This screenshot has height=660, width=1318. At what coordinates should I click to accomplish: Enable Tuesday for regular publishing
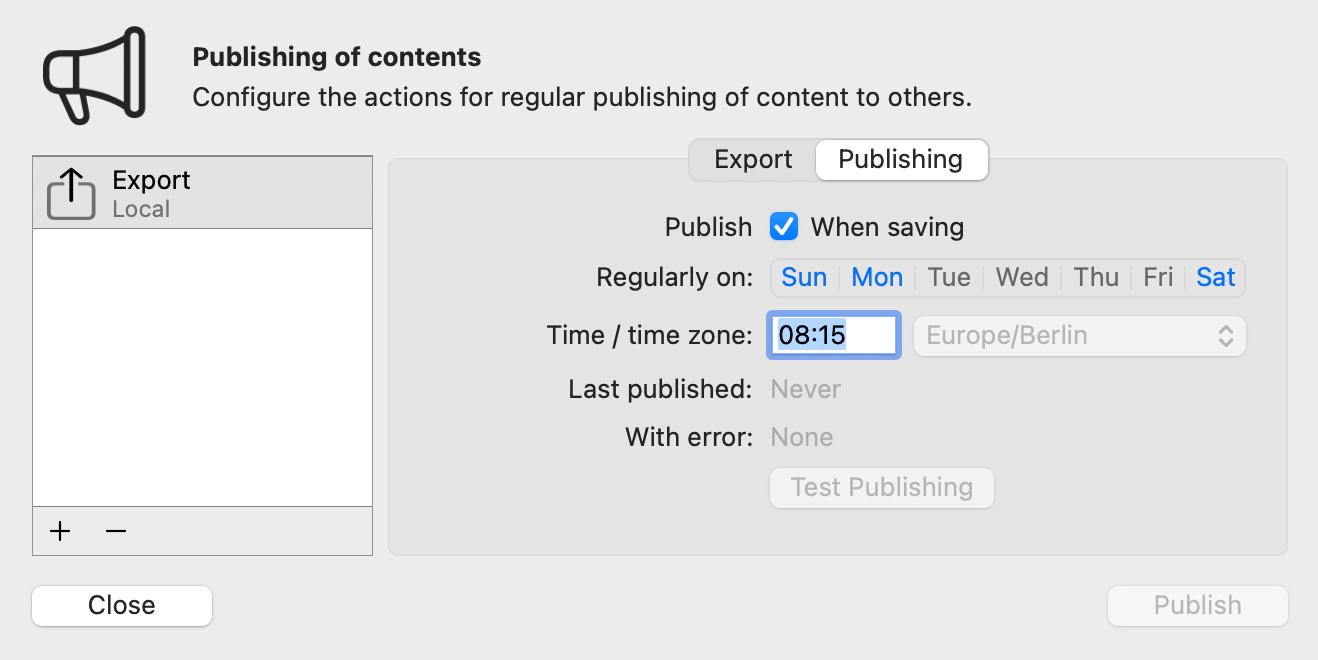tap(949, 277)
